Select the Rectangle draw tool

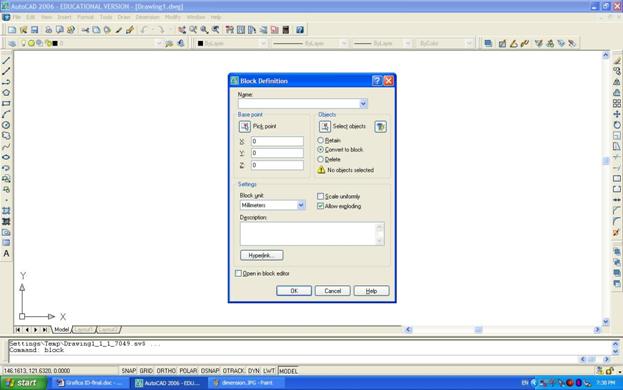tap(6, 103)
